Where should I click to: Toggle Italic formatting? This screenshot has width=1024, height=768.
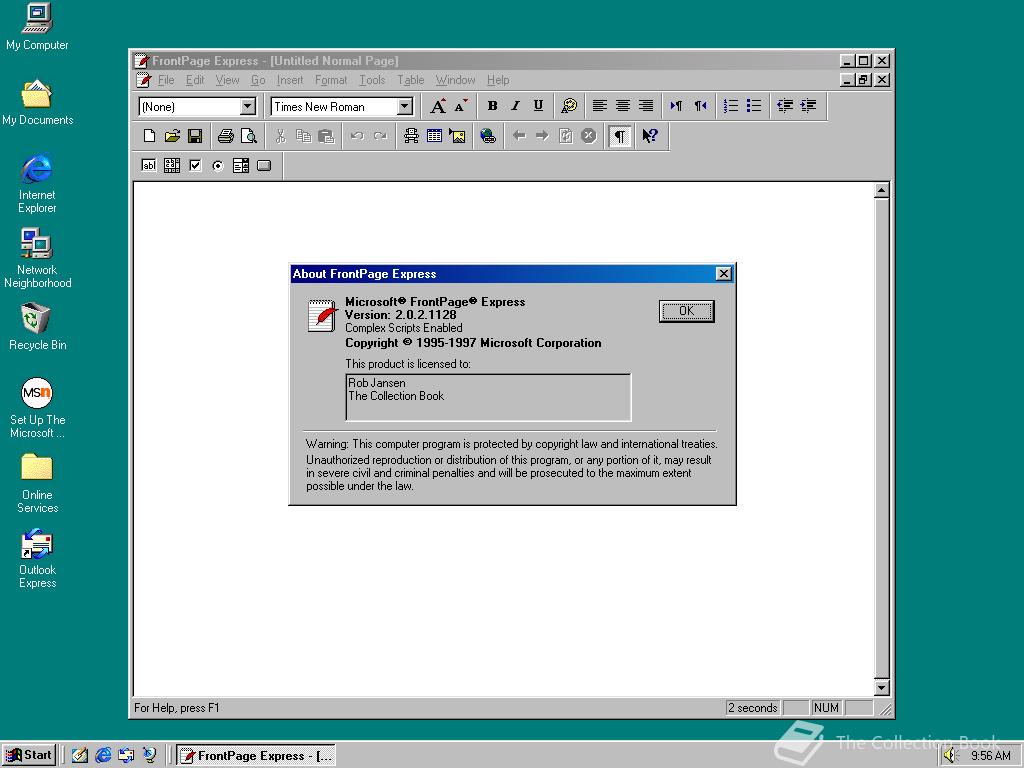click(x=515, y=106)
